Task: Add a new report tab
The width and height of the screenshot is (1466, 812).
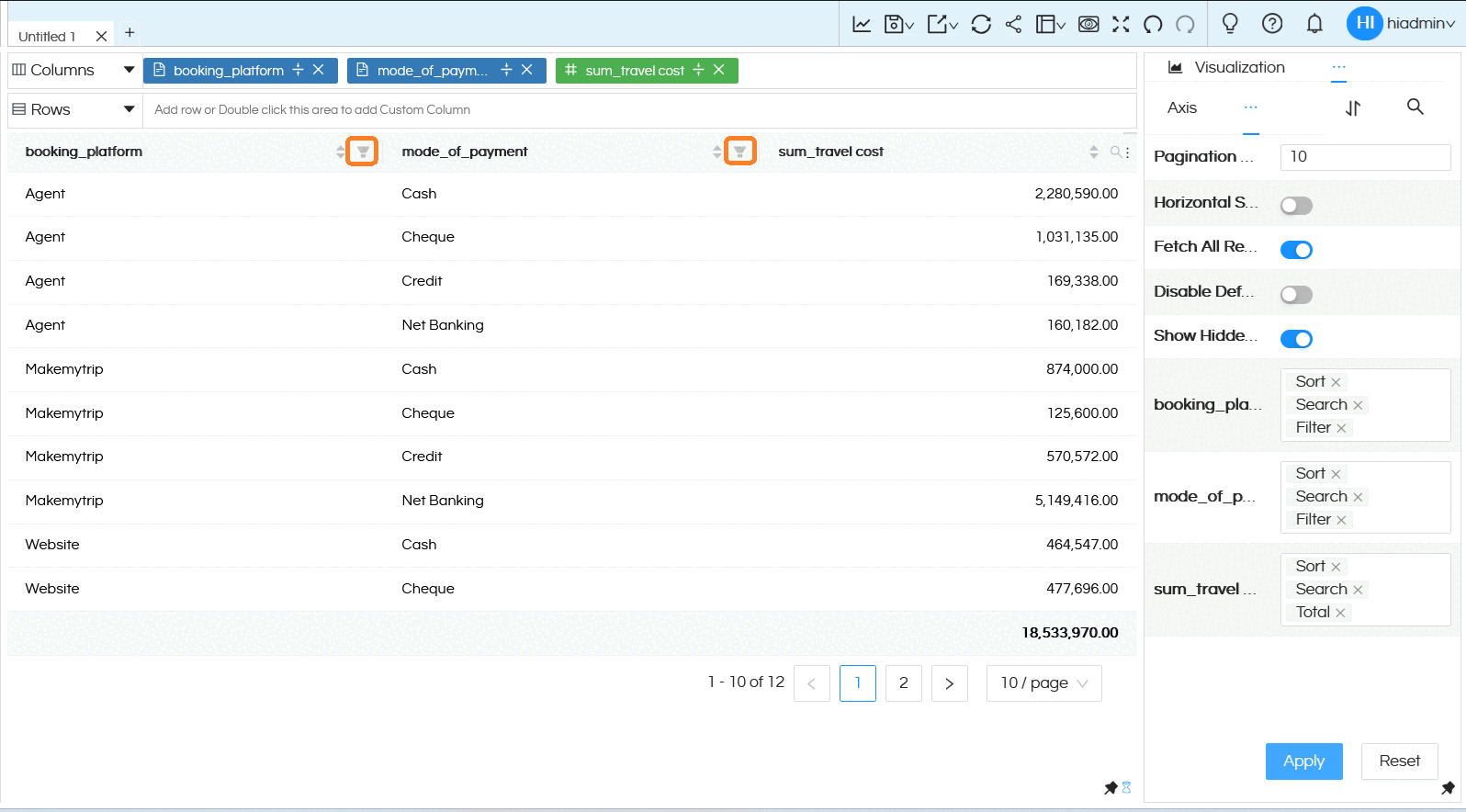Action: point(130,32)
